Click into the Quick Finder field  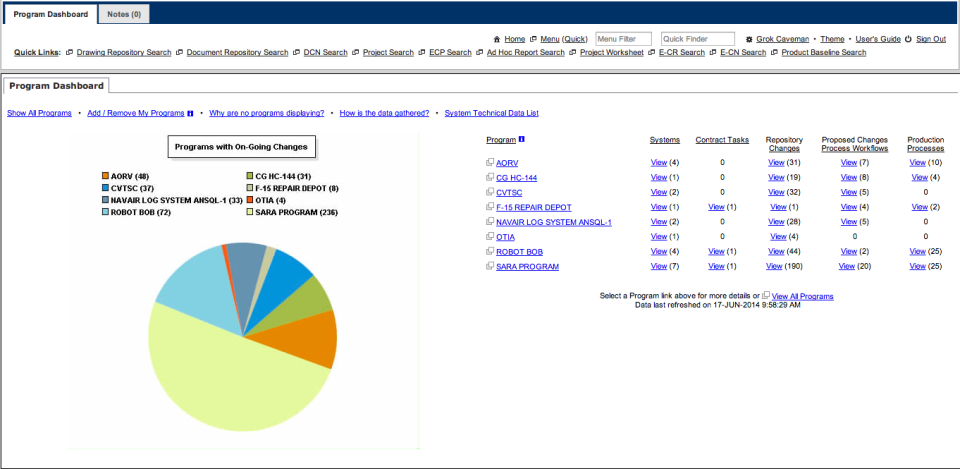(x=697, y=39)
